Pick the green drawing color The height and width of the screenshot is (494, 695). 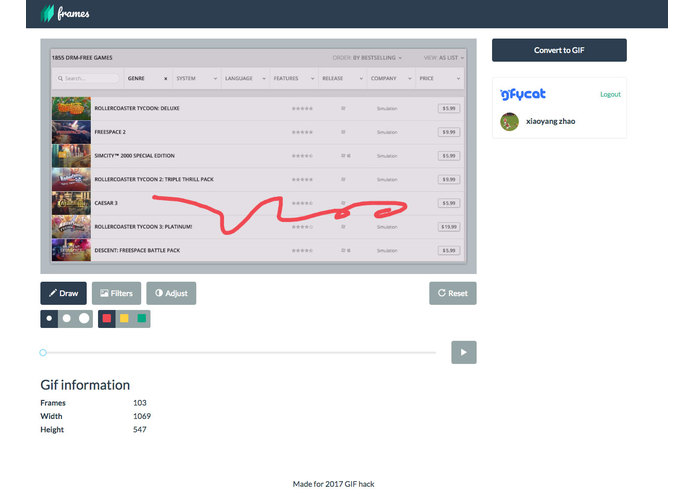(x=142, y=319)
